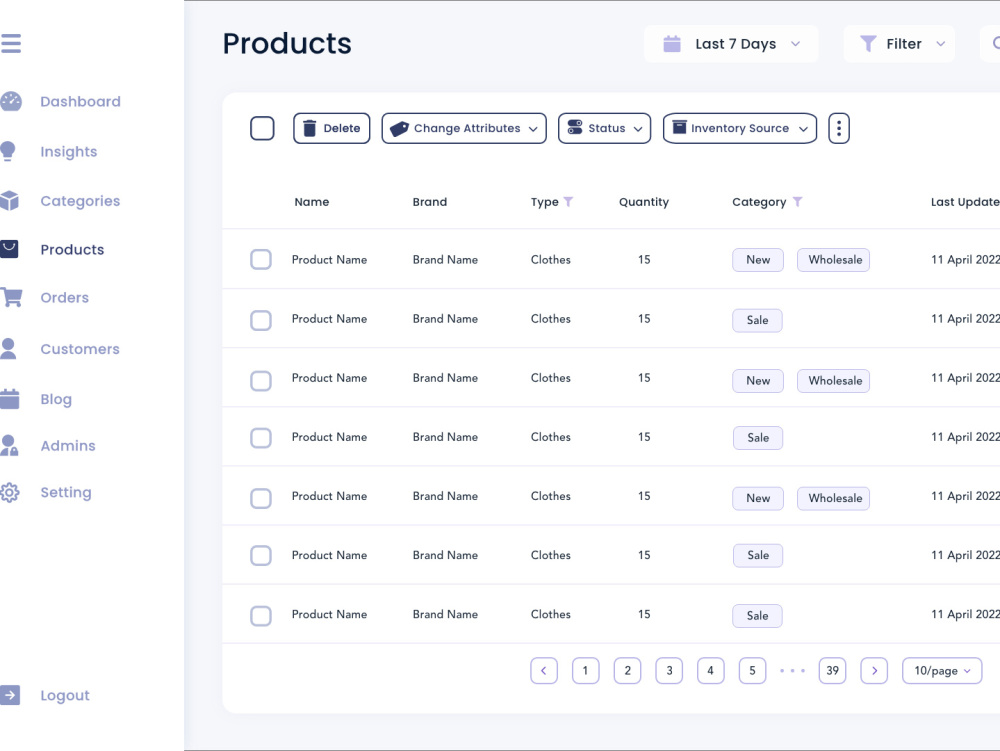The height and width of the screenshot is (751, 1000).
Task: Open the Blog menu item
Action: click(x=56, y=399)
